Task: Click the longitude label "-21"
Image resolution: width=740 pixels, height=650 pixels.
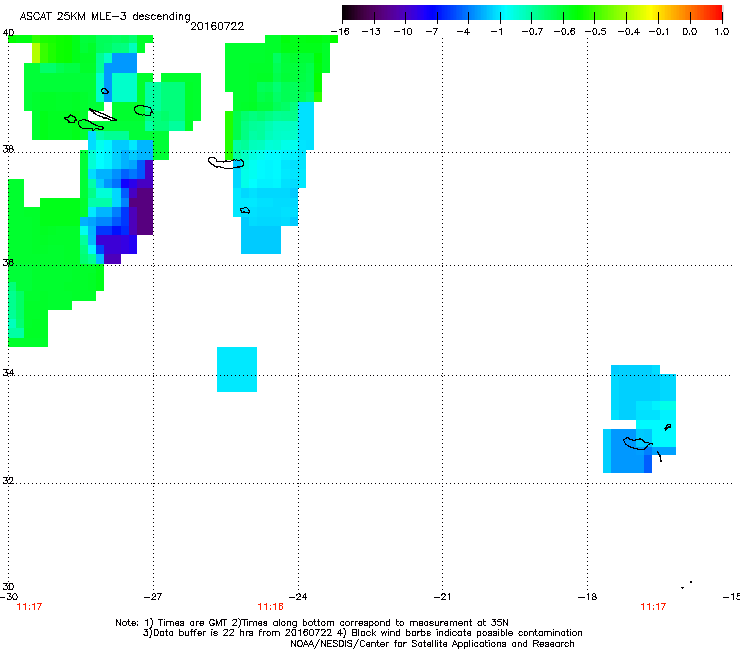Action: coord(442,597)
